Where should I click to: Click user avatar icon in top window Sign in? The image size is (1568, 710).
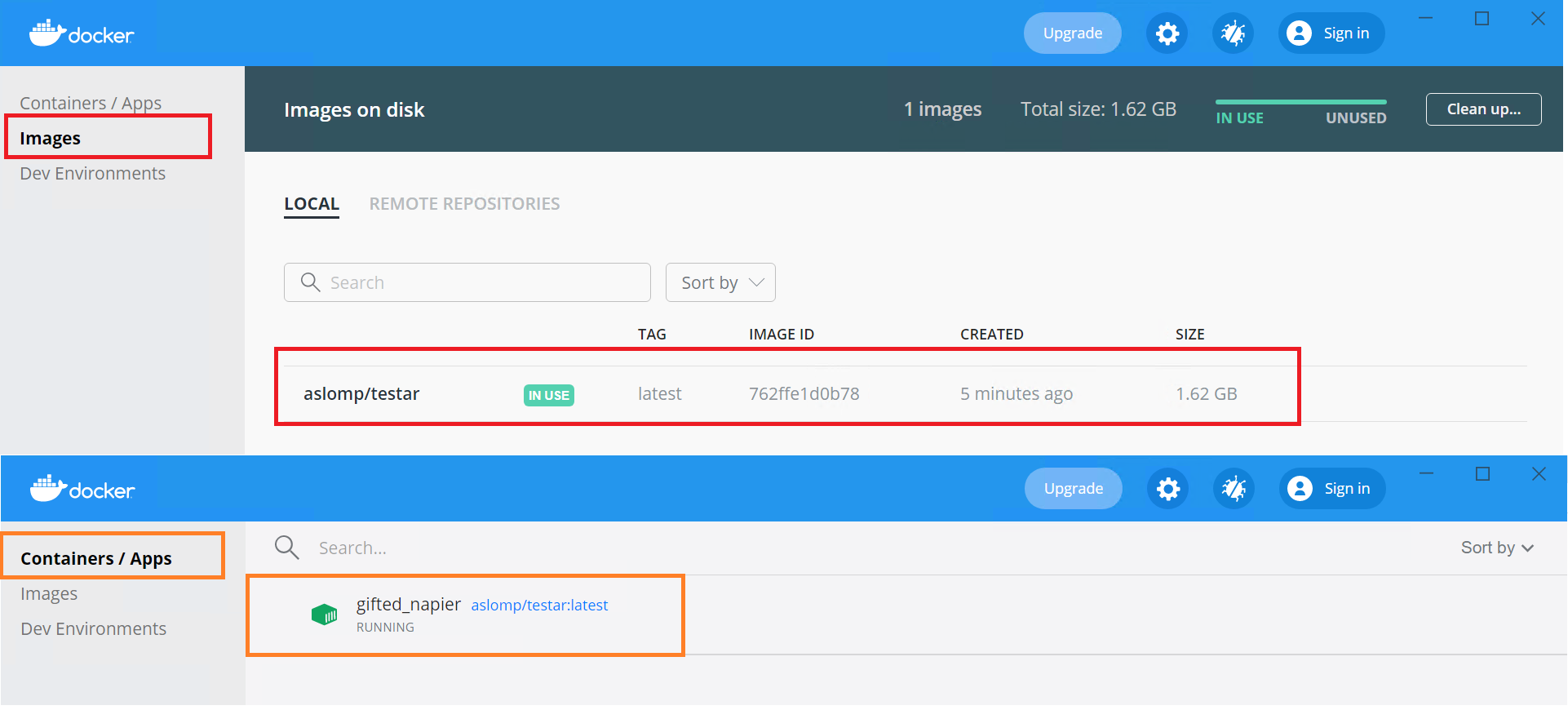tap(1299, 33)
